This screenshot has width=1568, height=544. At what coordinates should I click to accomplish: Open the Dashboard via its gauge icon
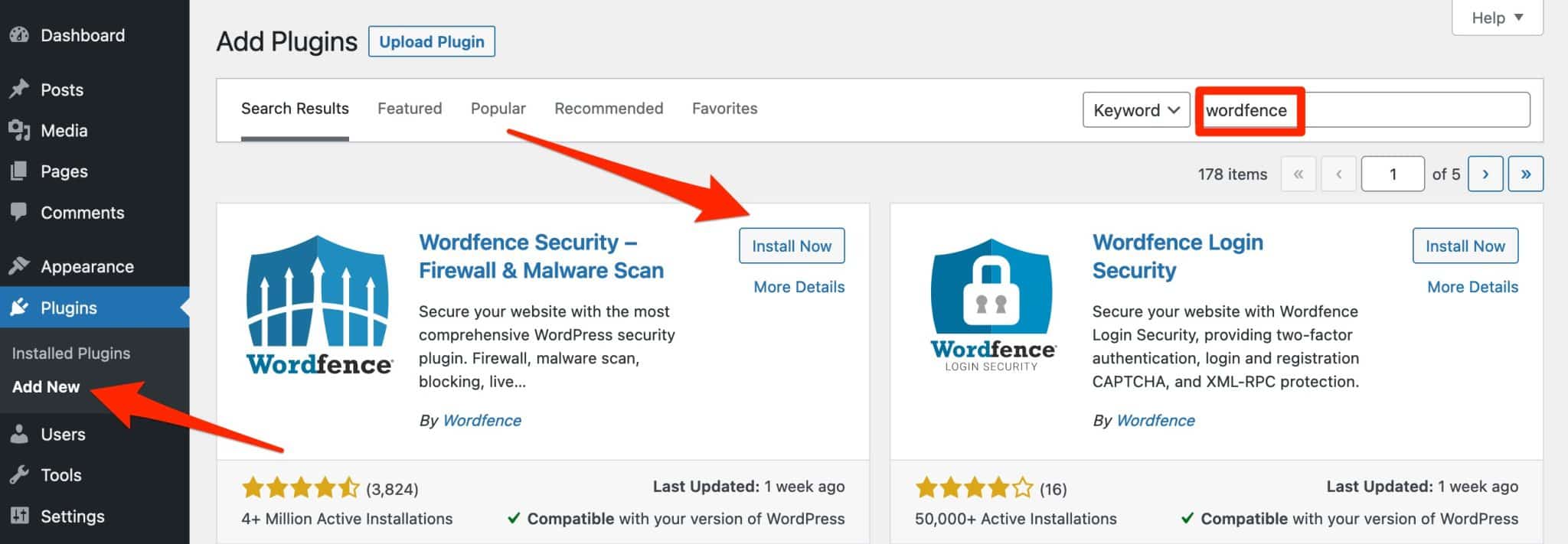[x=18, y=35]
